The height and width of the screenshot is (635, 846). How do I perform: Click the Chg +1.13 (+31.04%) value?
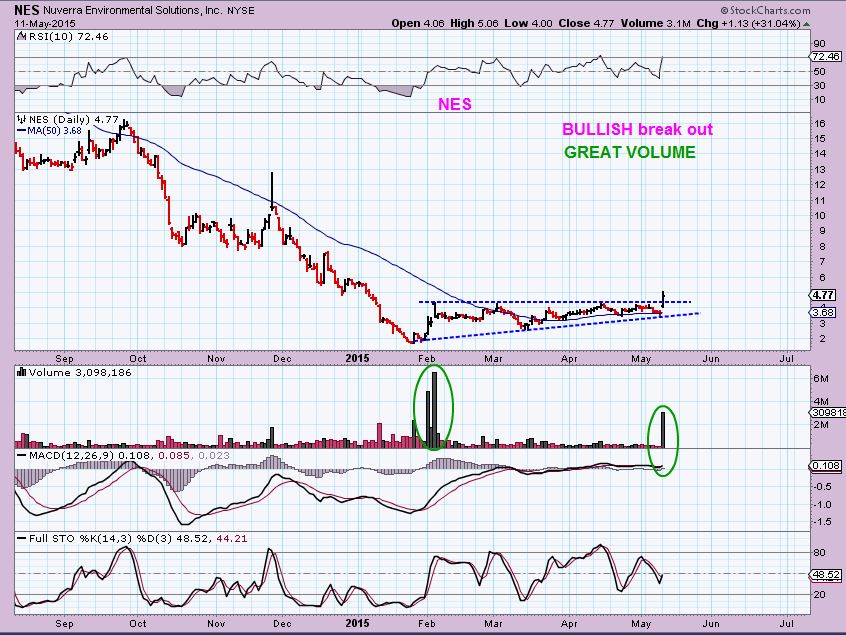point(747,23)
